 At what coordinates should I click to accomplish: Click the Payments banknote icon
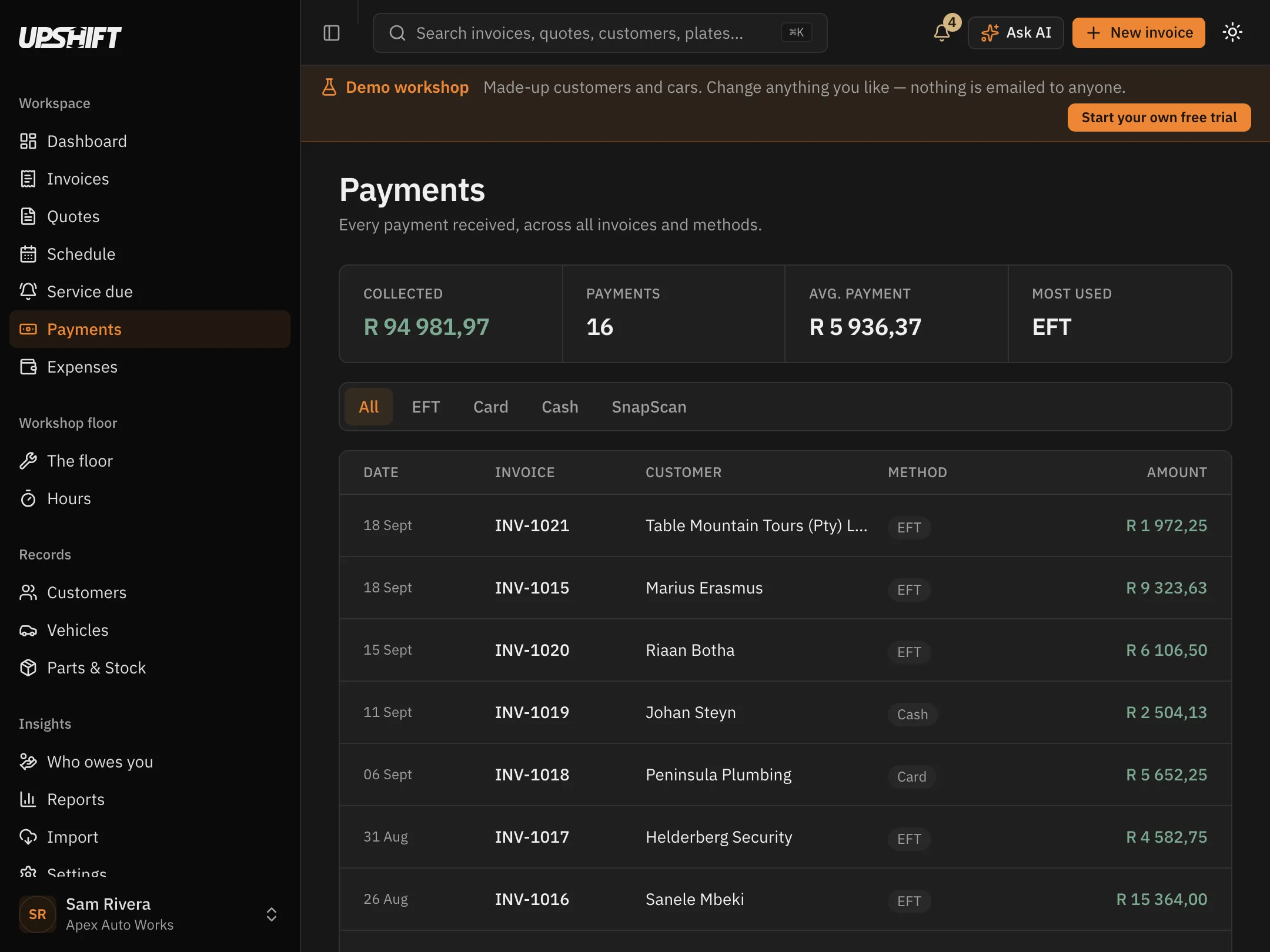(28, 329)
